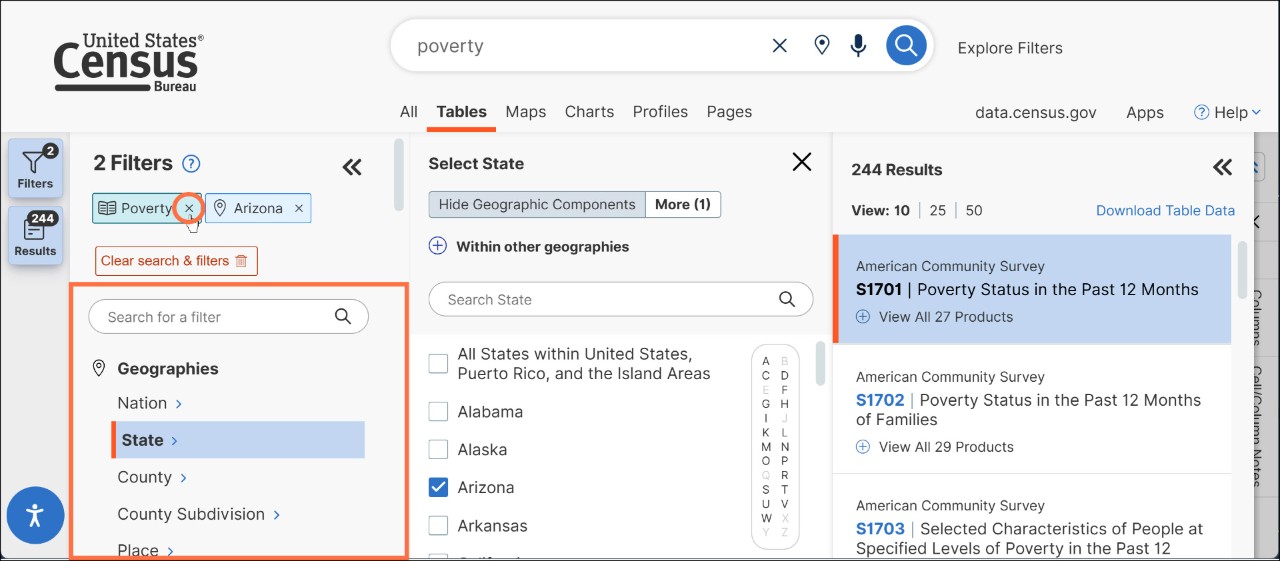This screenshot has width=1280, height=561.
Task: Switch to the Maps tab
Action: [x=526, y=112]
